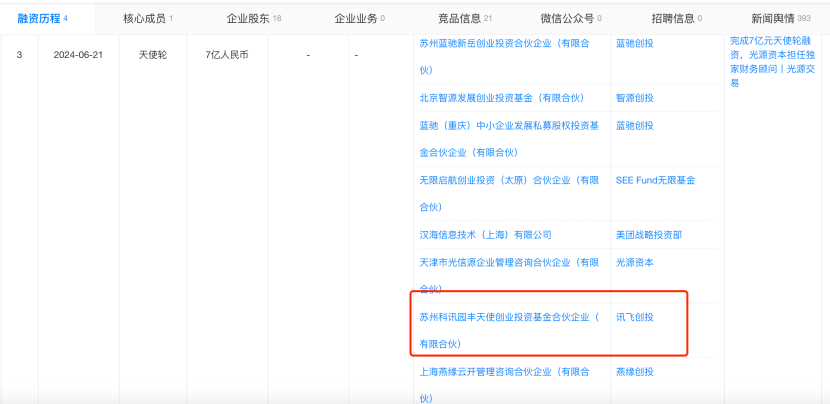Select row number 3 cell
Viewport: 830px width, 404px height.
click(x=19, y=55)
